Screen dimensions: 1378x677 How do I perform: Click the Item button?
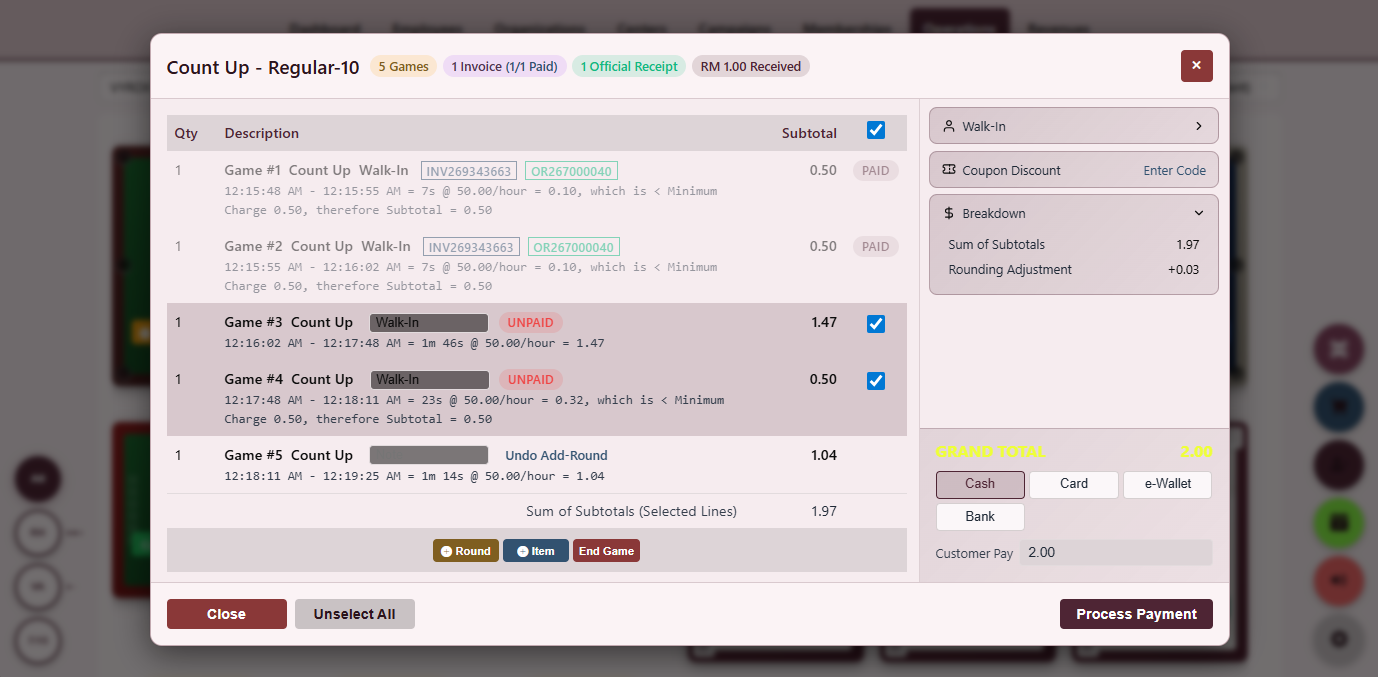536,551
